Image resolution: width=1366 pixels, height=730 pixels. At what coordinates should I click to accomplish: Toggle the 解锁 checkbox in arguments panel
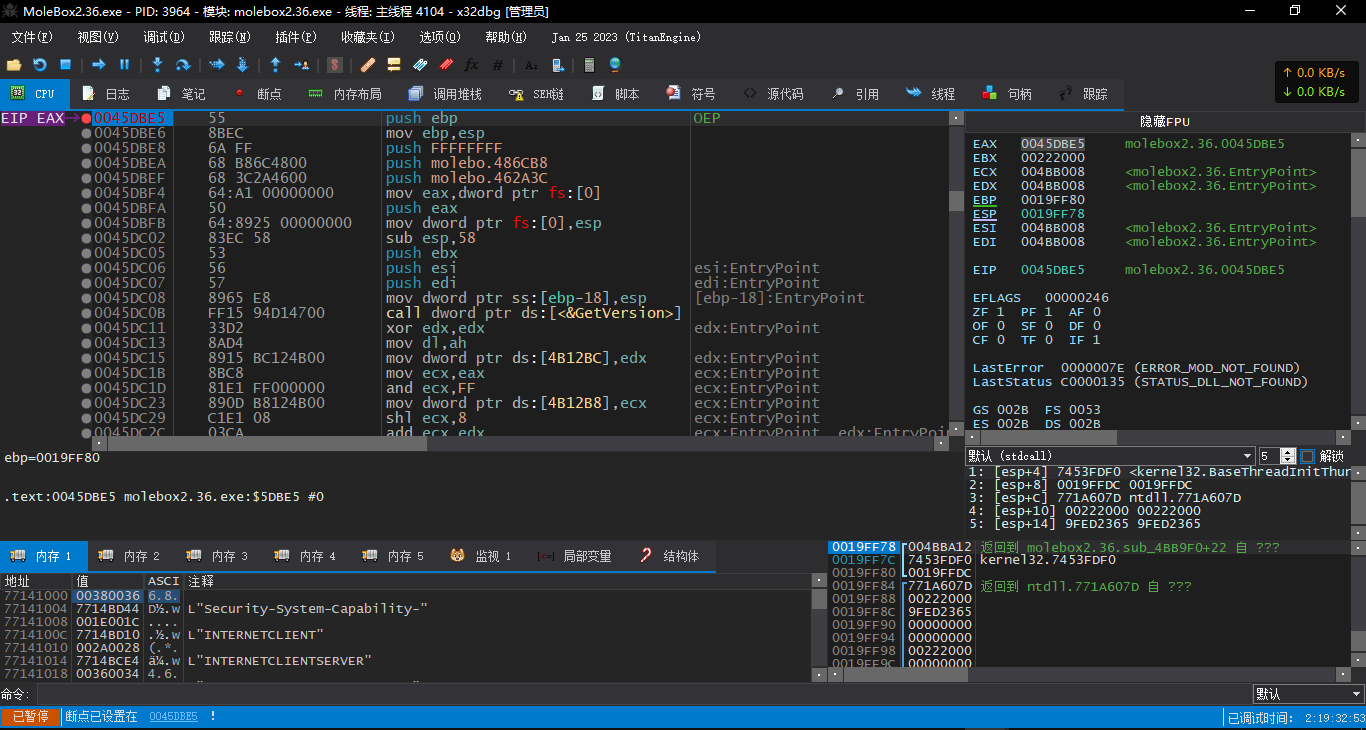1308,456
